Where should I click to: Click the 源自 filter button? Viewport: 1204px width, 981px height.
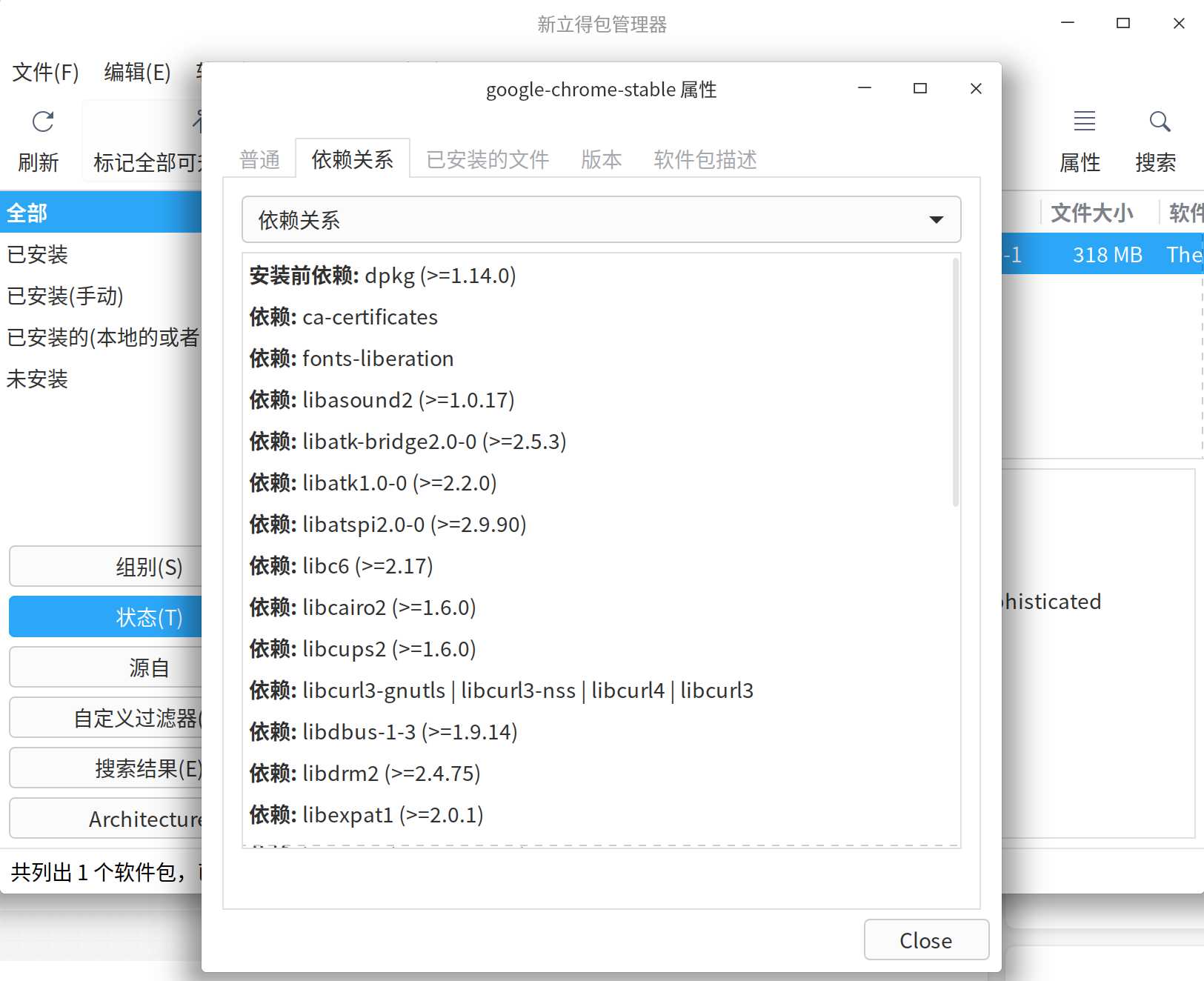pos(147,667)
